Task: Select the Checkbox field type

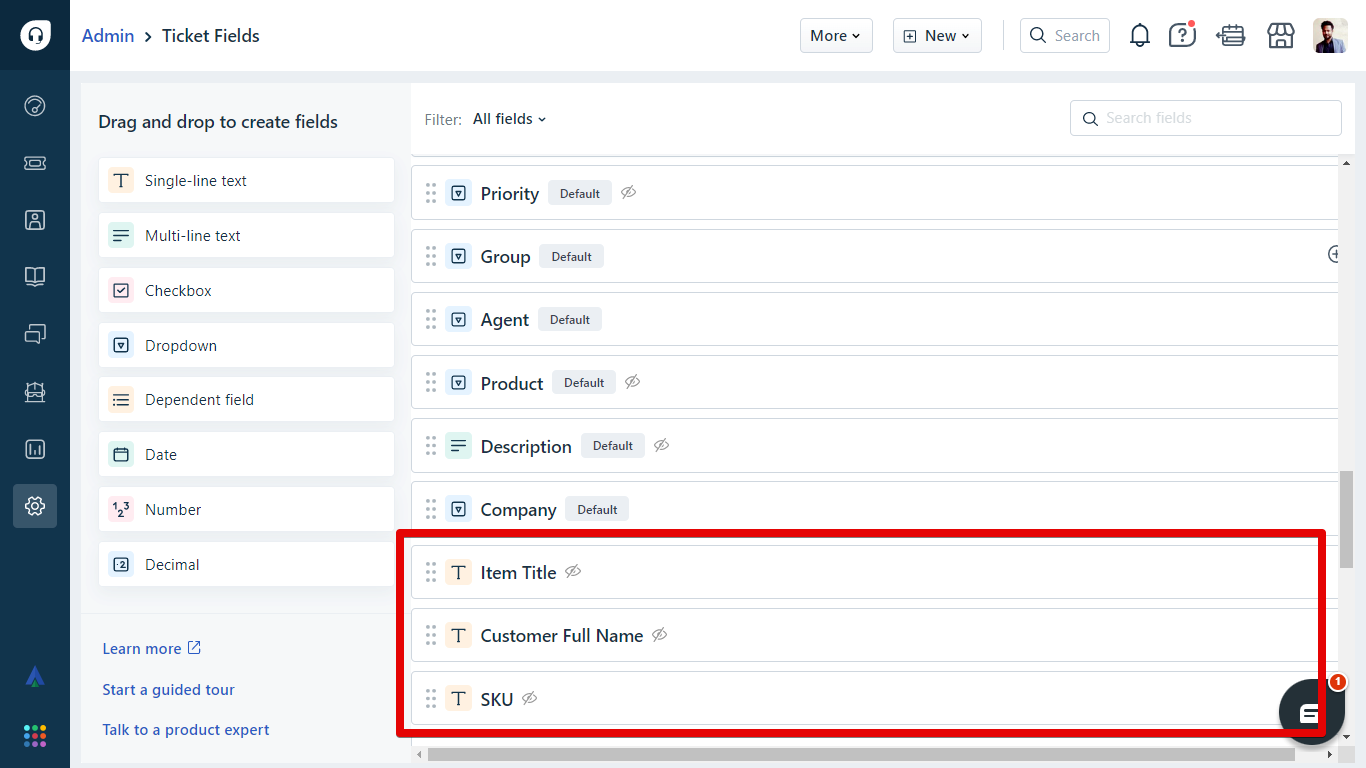Action: 246,290
